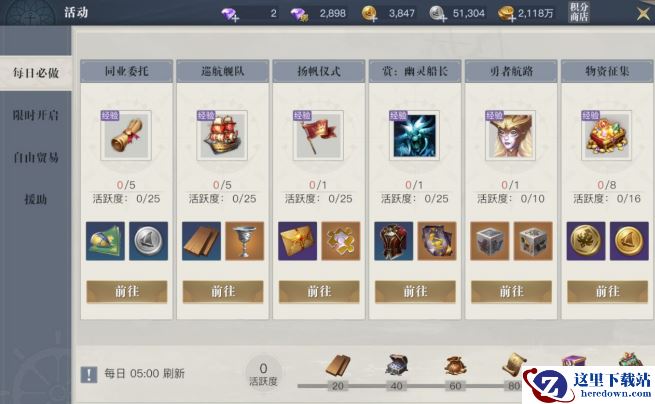Open the 自由贸易 tab

coord(36,158)
